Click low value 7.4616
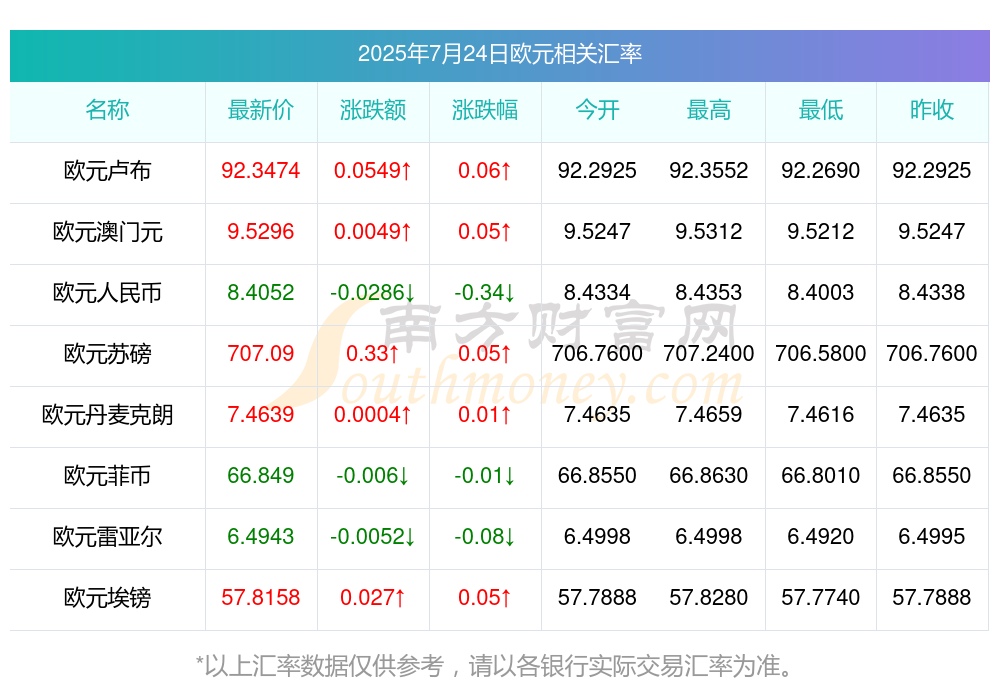 click(821, 414)
